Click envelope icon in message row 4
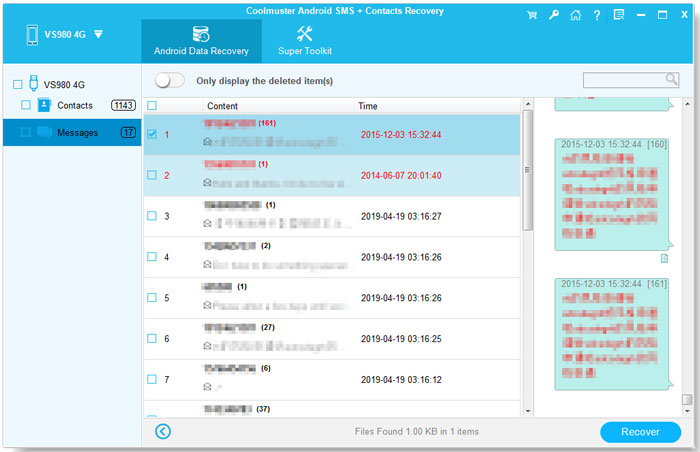The width and height of the screenshot is (700, 452). (x=207, y=264)
